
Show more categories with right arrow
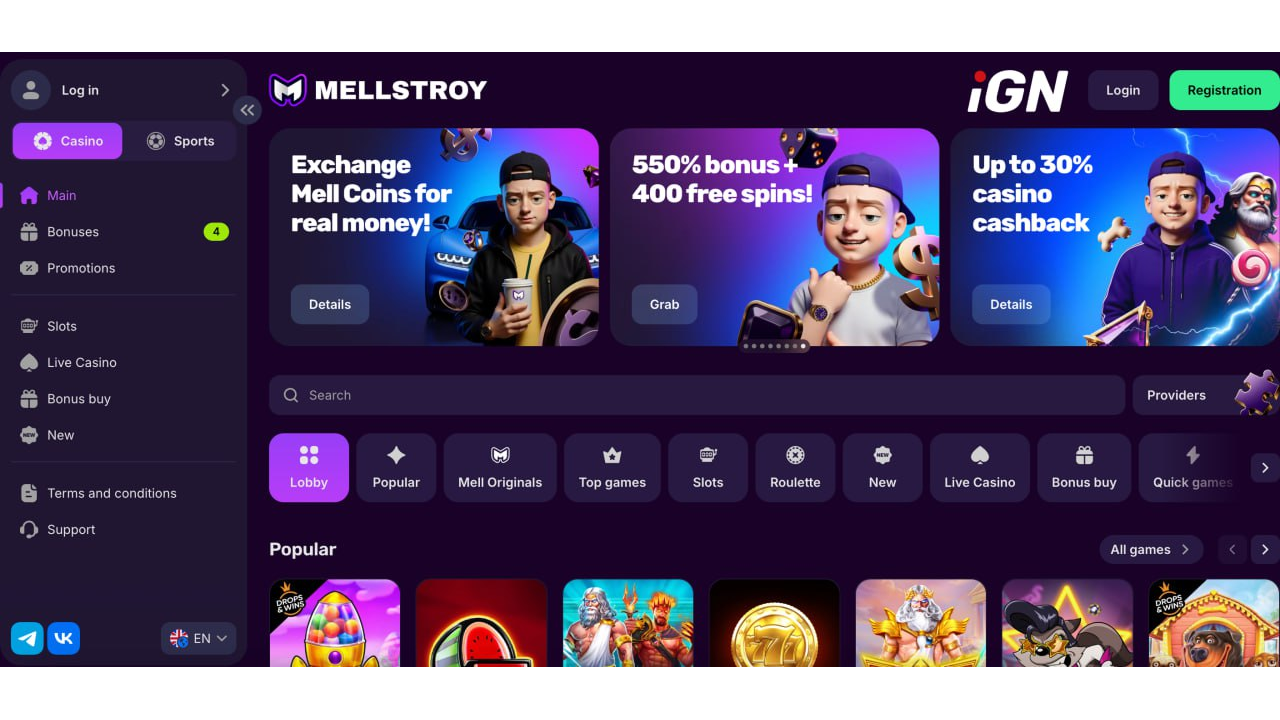click(1265, 468)
